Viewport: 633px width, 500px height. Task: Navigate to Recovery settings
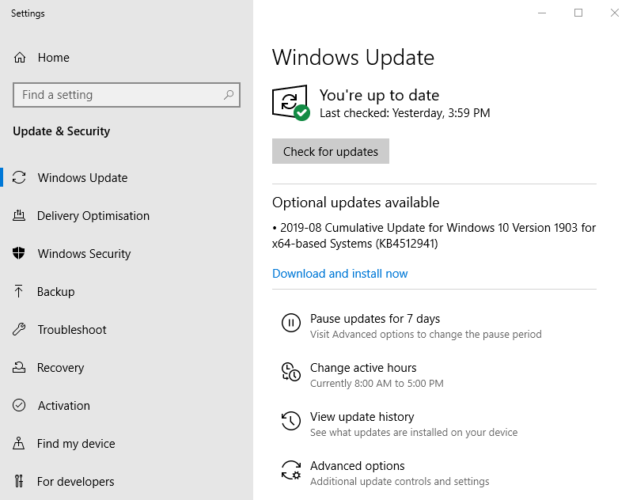pyautogui.click(x=61, y=367)
